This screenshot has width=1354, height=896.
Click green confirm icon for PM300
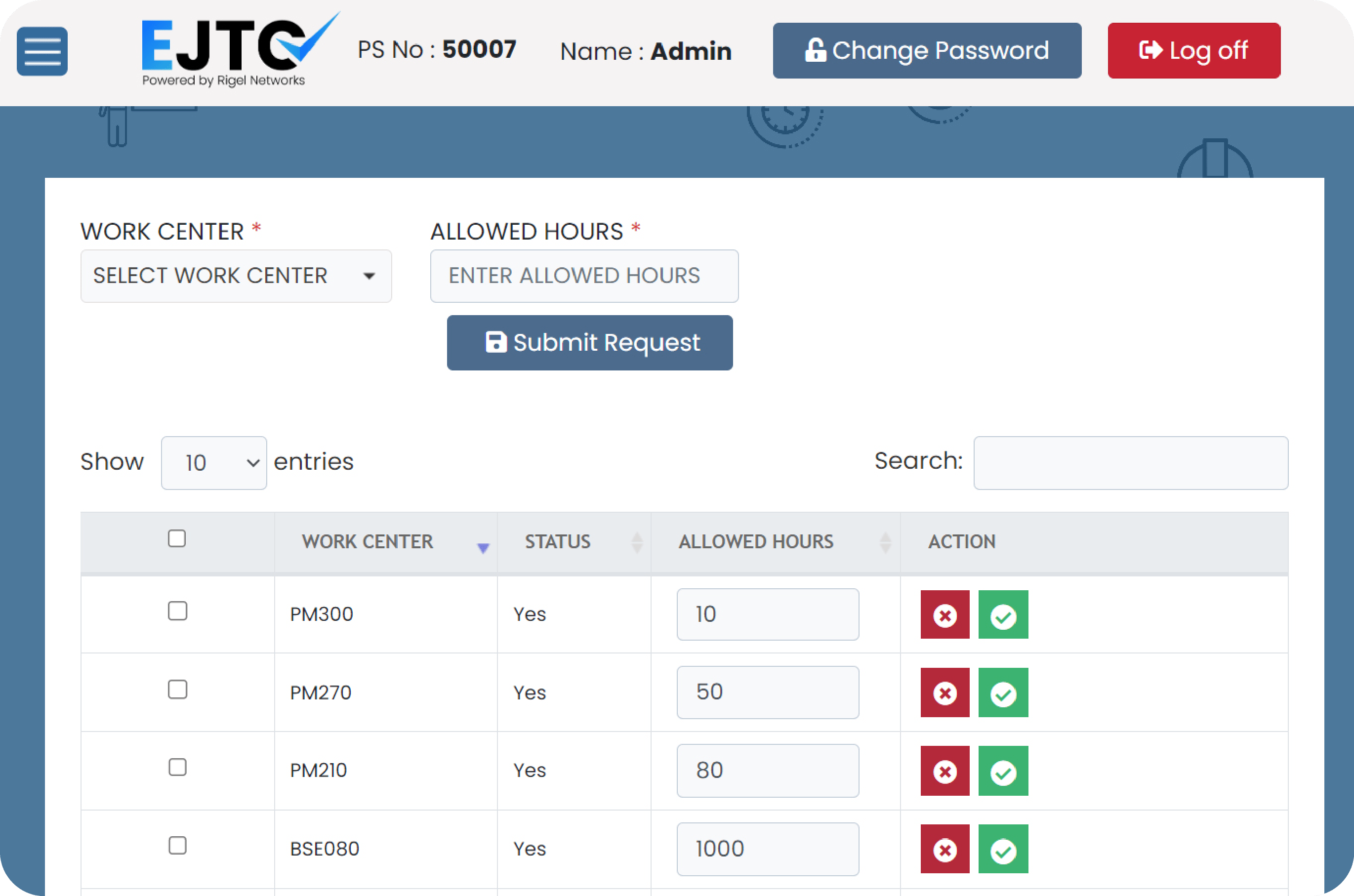pos(1003,615)
